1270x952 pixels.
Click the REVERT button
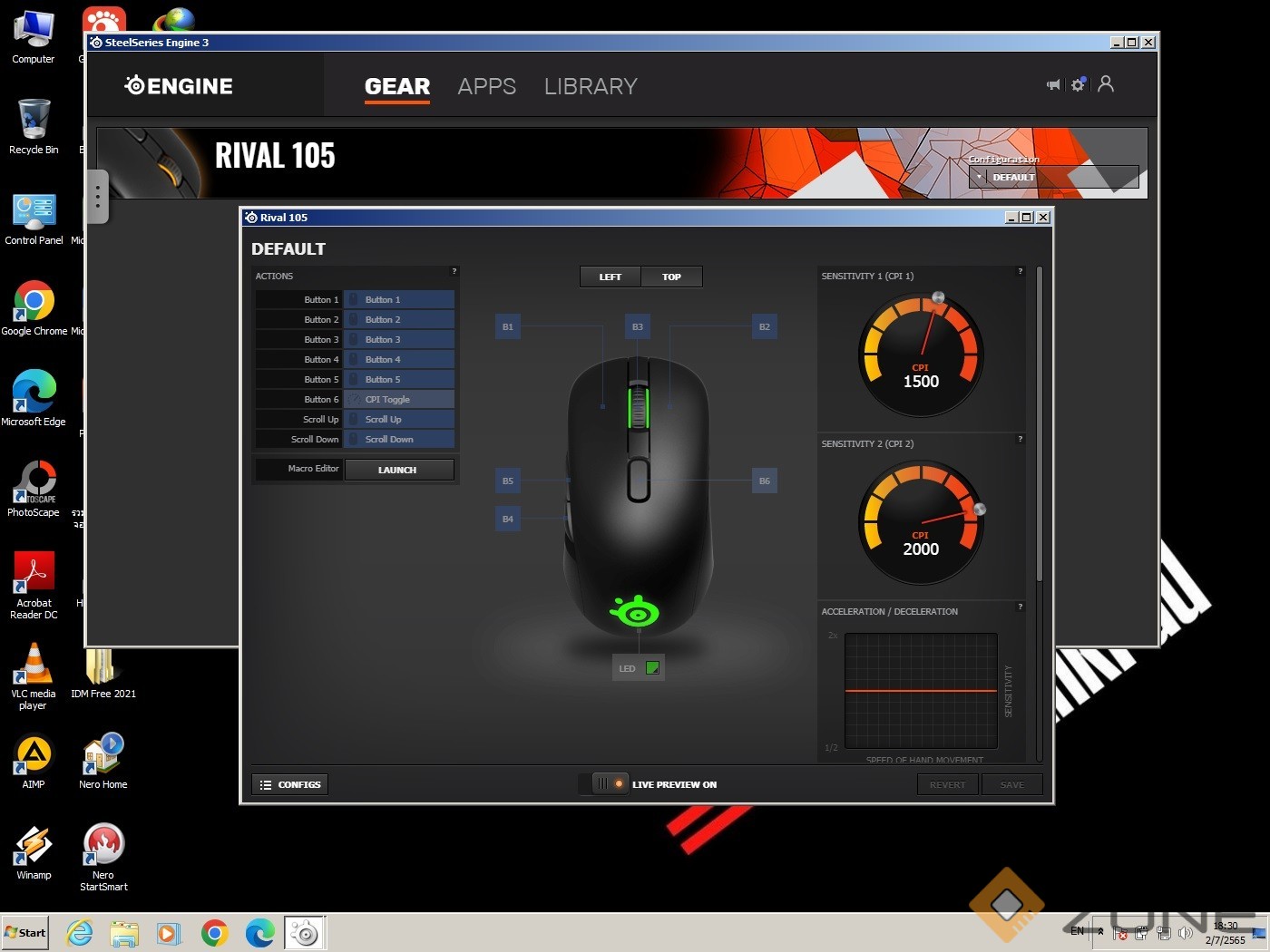pyautogui.click(x=948, y=784)
